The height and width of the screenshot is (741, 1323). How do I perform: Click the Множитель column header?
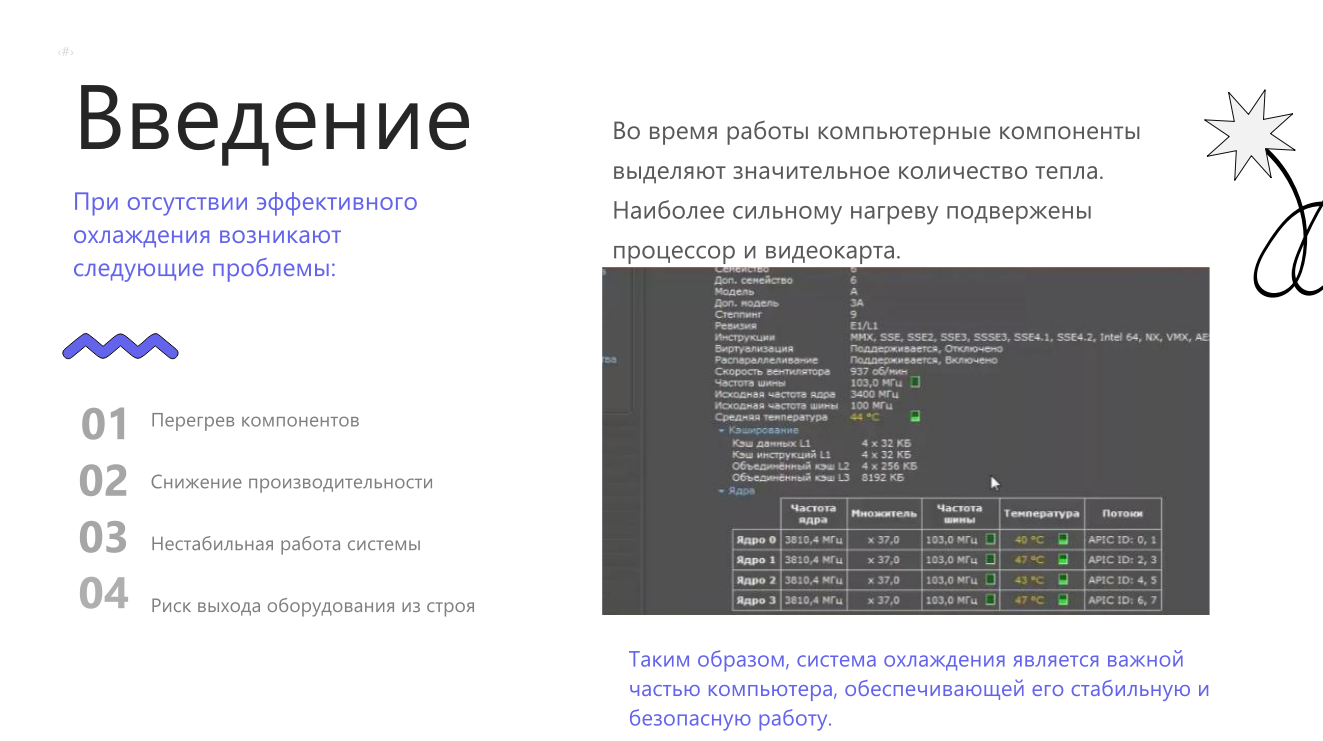pos(883,514)
